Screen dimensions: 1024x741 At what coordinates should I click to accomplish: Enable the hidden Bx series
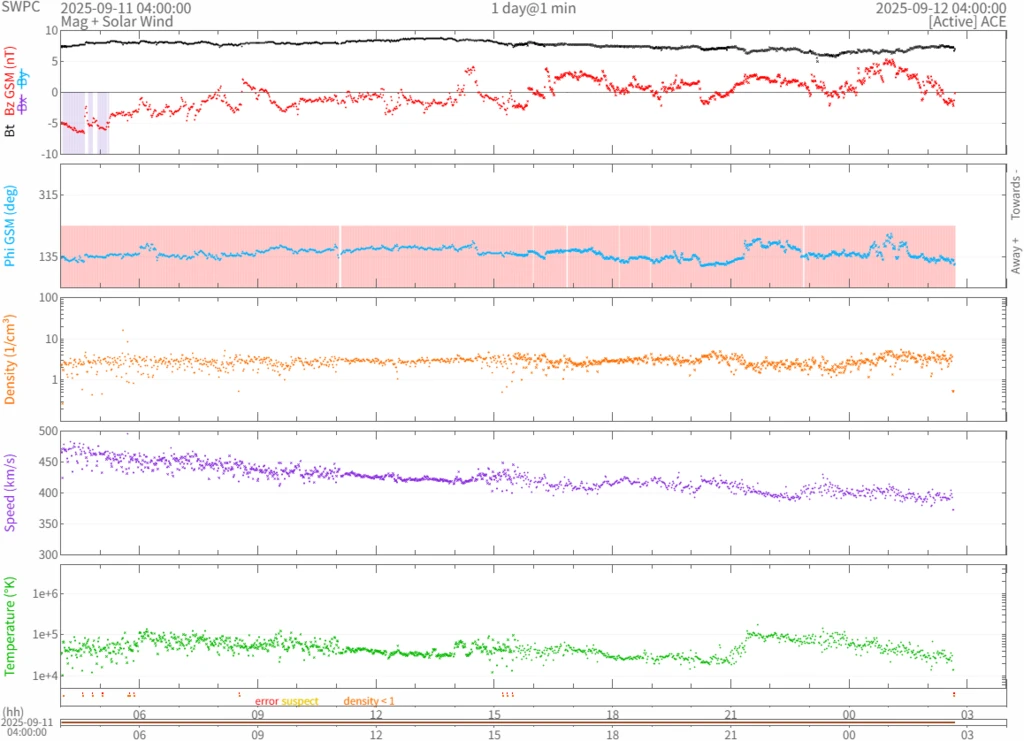(24, 102)
